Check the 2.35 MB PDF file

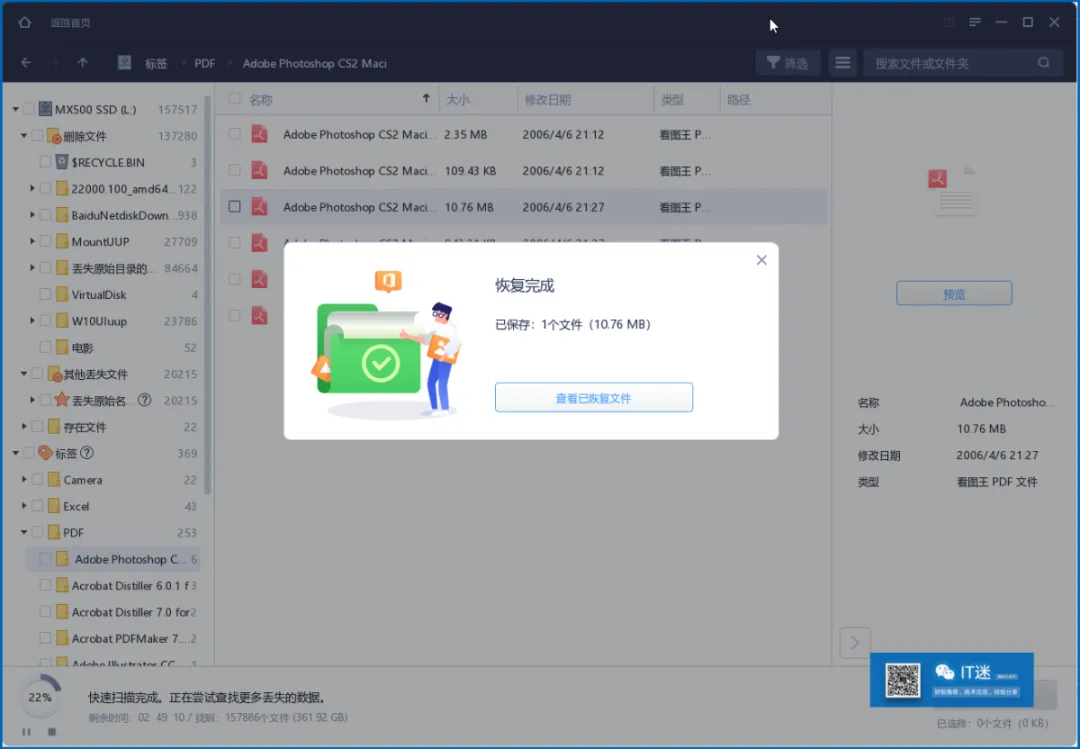coord(235,134)
